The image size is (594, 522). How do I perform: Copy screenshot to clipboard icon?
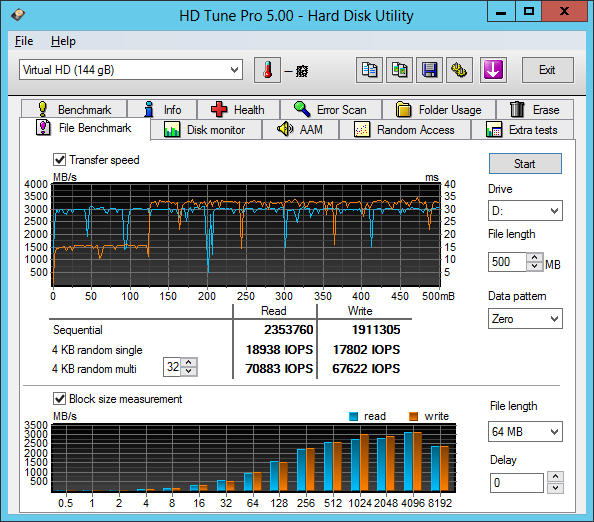coord(399,70)
